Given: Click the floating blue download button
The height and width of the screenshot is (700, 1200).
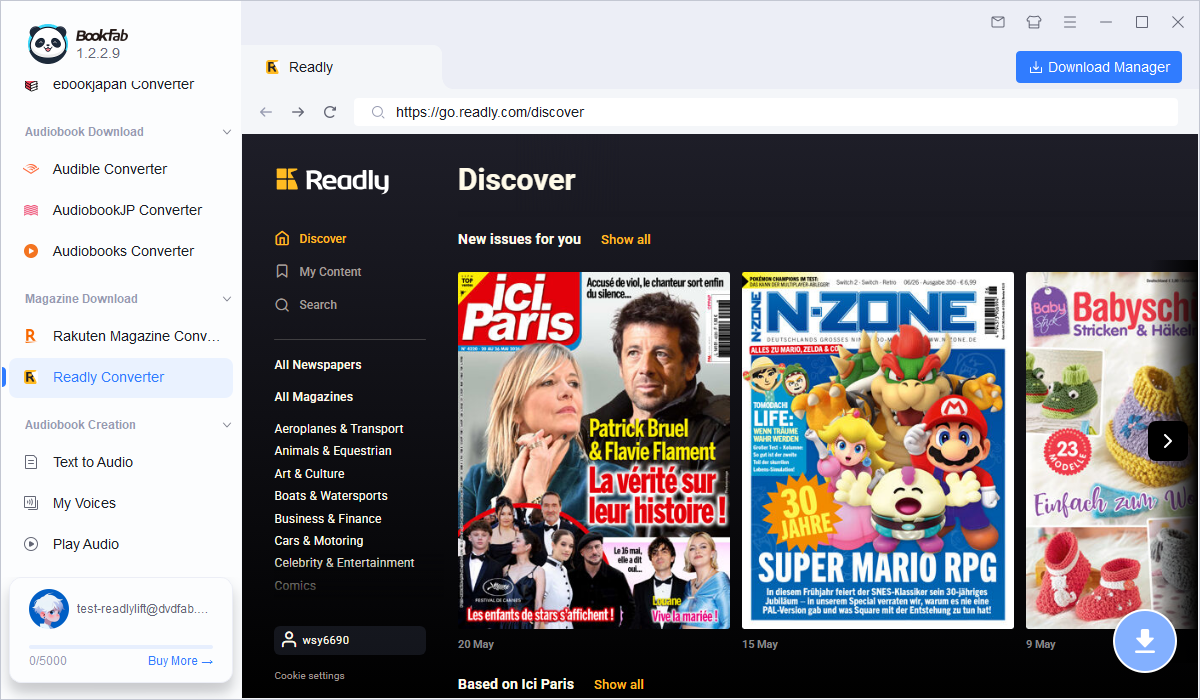Looking at the screenshot, I should point(1146,641).
